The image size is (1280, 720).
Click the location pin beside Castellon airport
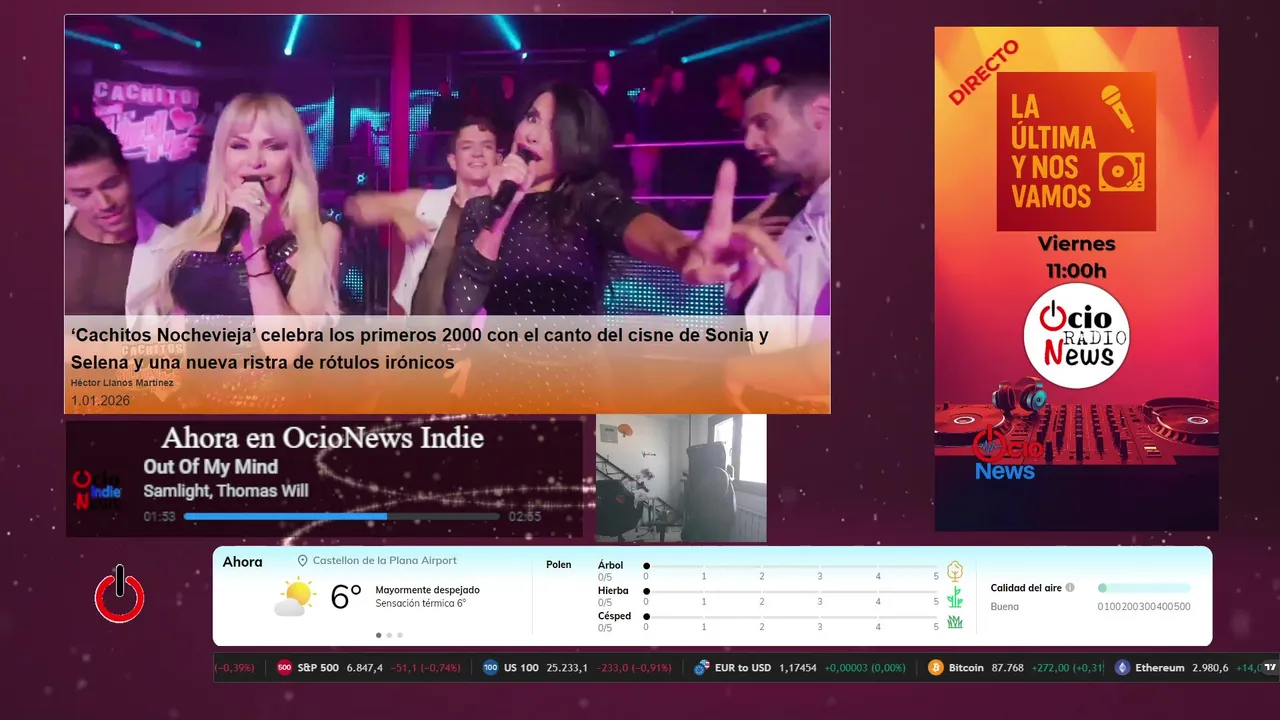coord(303,561)
